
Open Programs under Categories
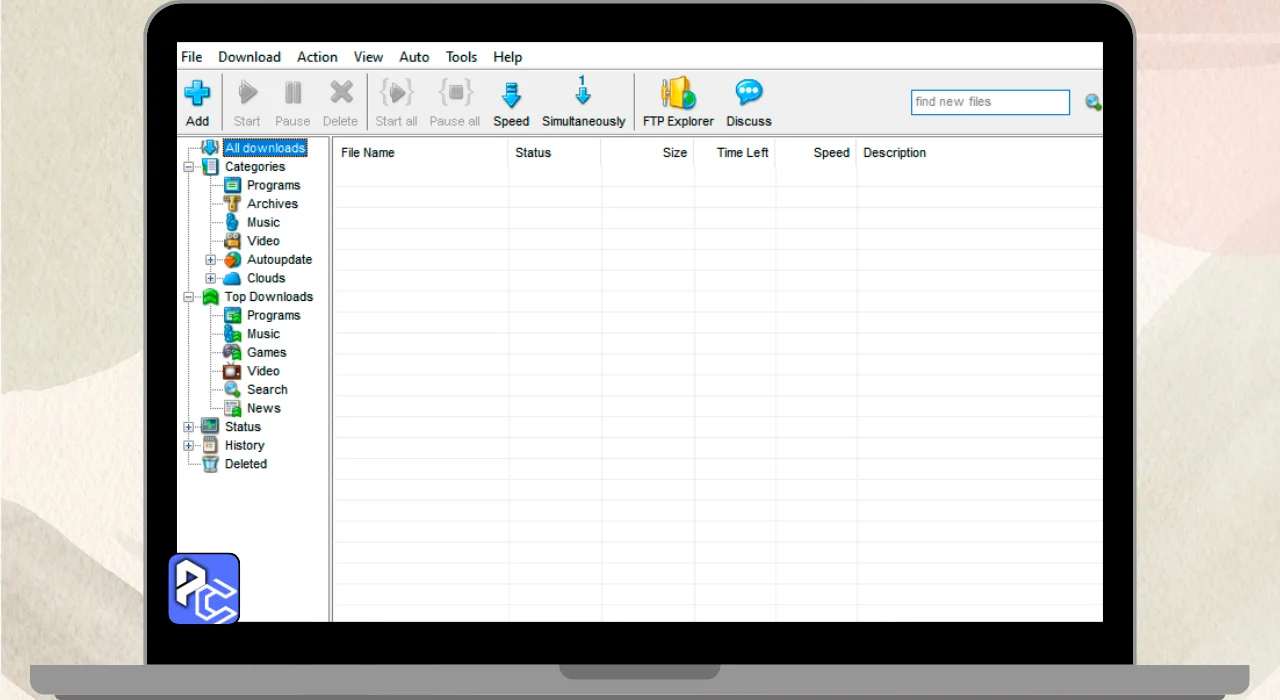coord(274,185)
